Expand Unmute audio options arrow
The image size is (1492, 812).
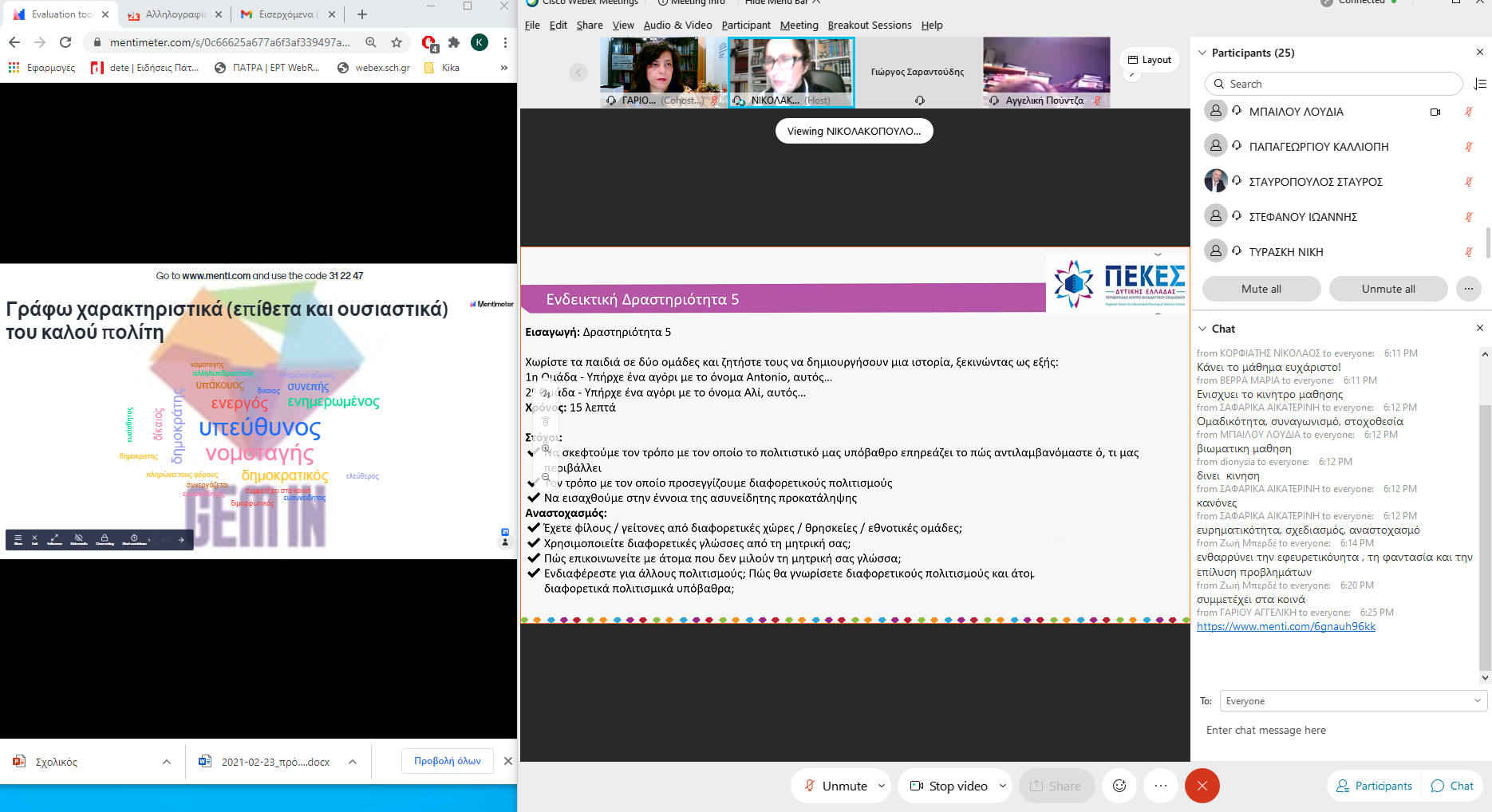click(x=882, y=786)
